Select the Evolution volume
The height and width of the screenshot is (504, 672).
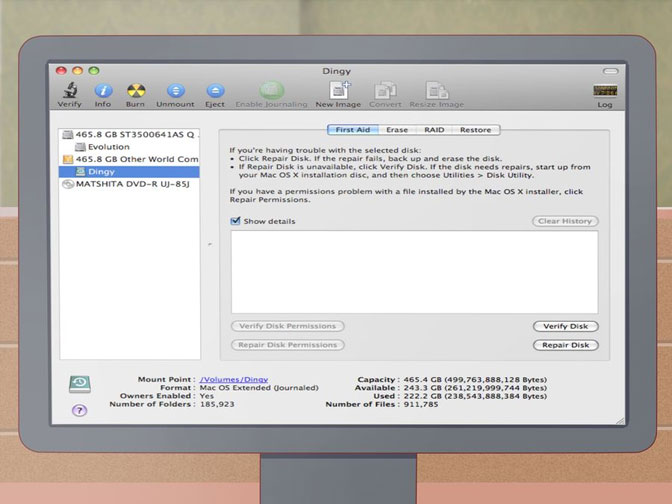(129, 147)
